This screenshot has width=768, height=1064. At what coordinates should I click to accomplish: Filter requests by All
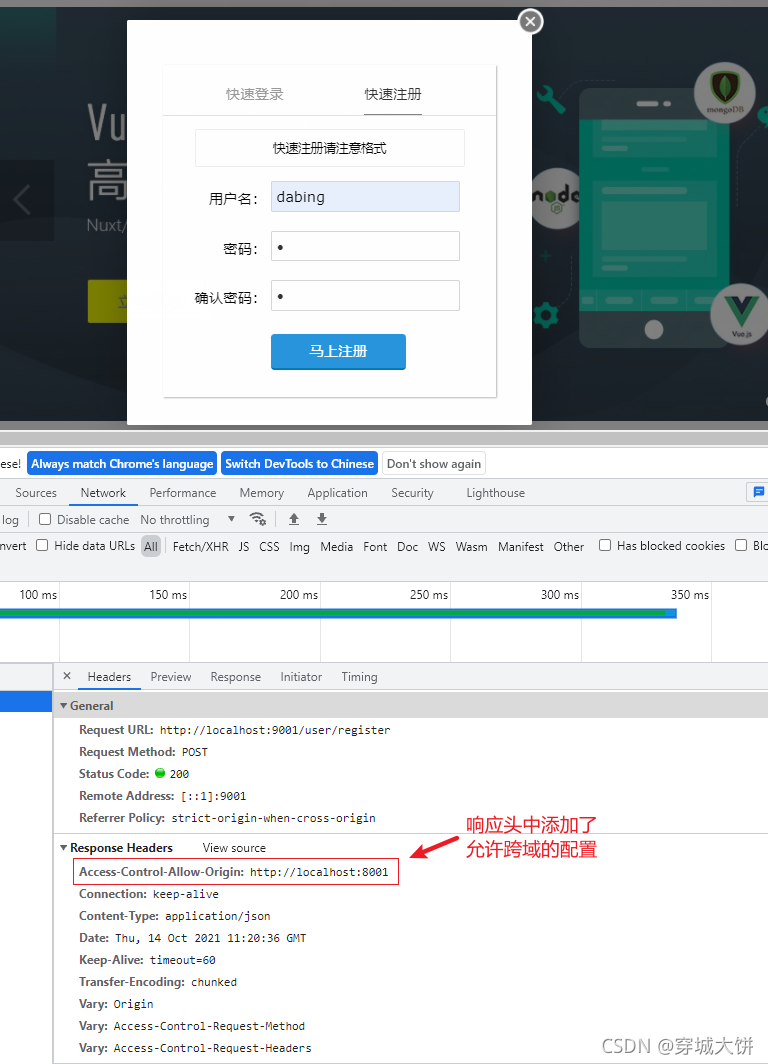tap(151, 546)
